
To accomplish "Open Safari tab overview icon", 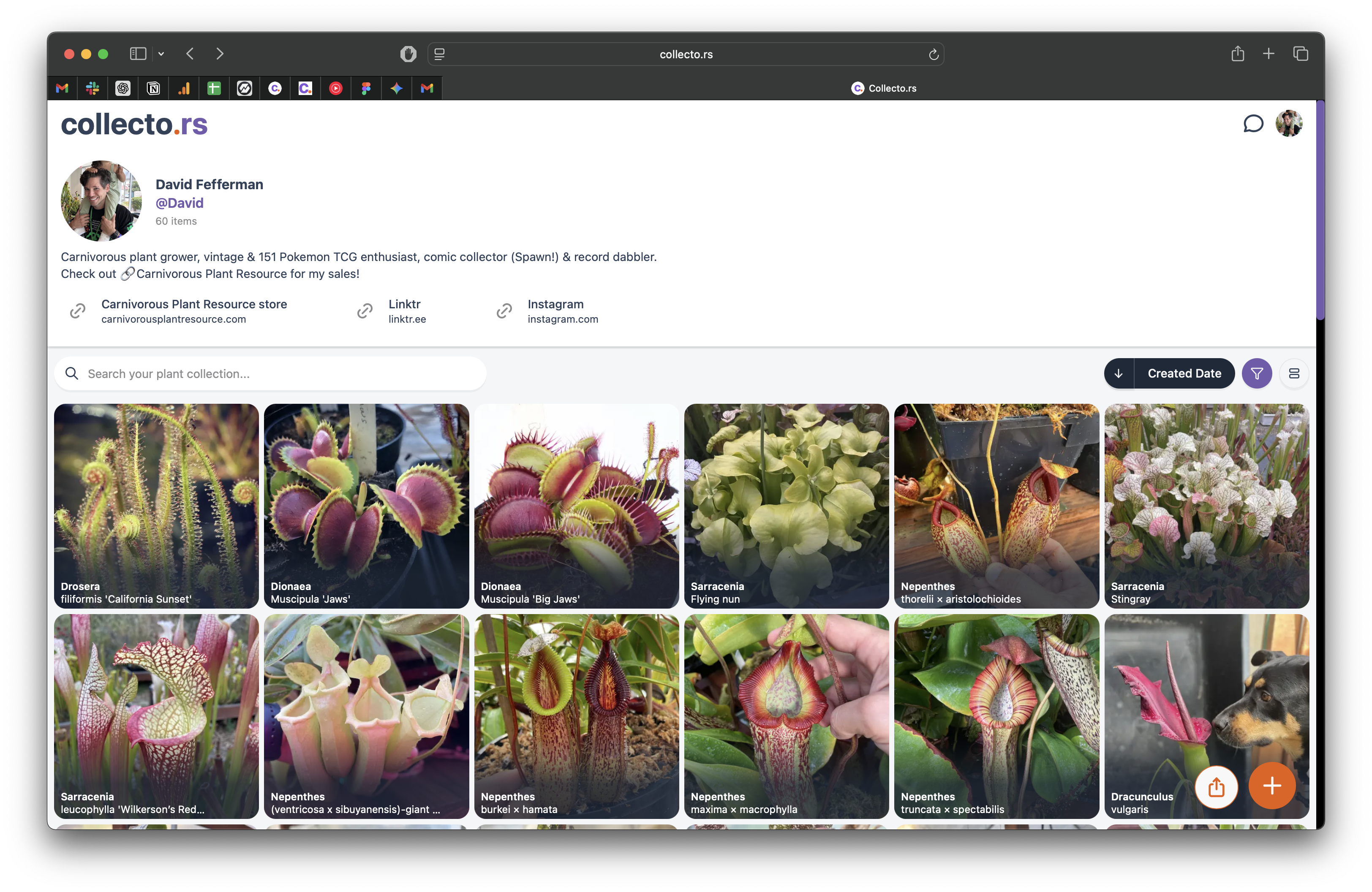I will tap(1300, 54).
